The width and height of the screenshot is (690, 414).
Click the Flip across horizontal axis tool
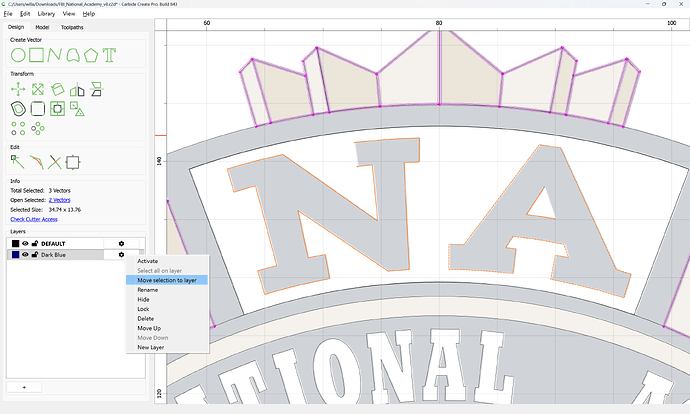coord(96,89)
